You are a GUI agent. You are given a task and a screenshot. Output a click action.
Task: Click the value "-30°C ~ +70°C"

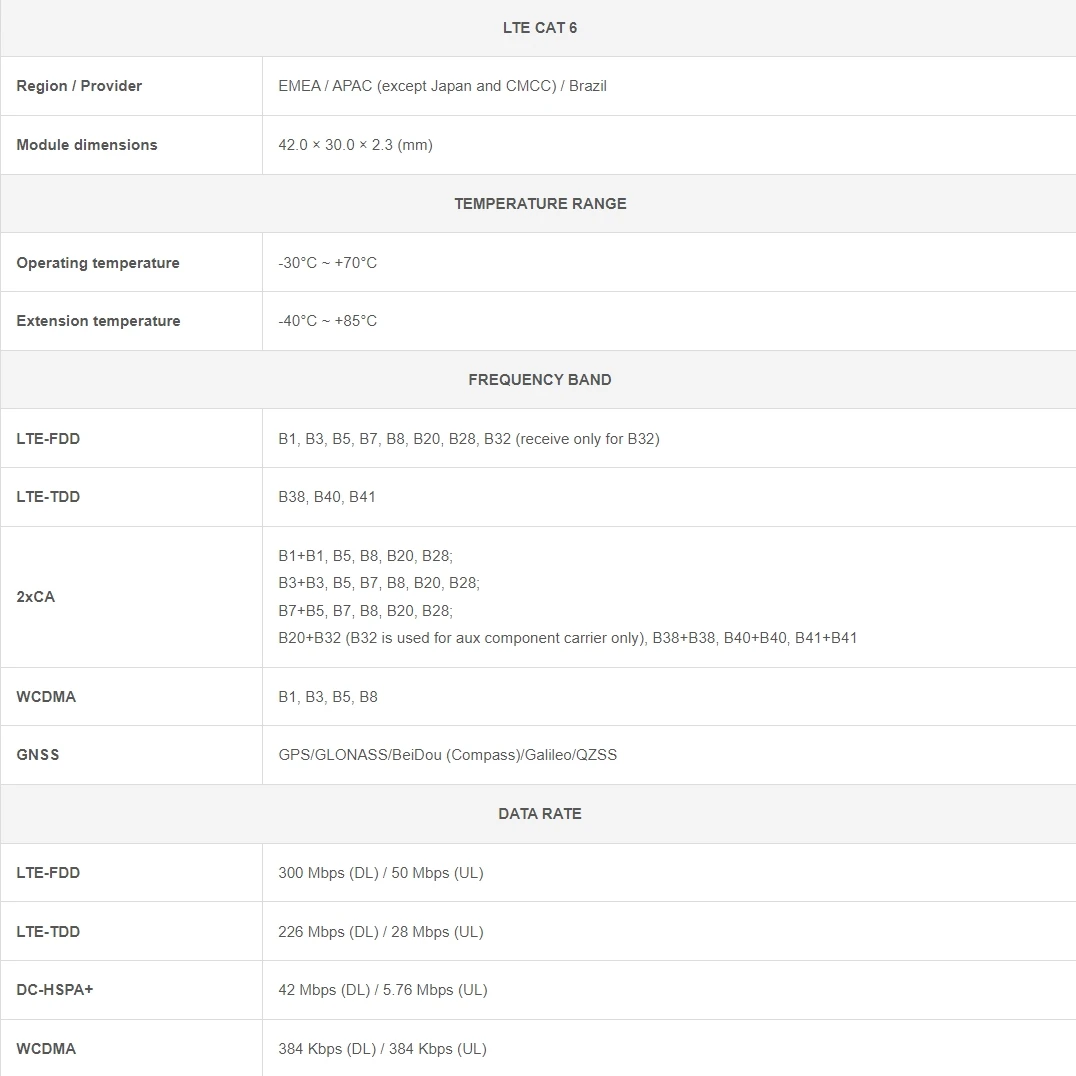[327, 263]
